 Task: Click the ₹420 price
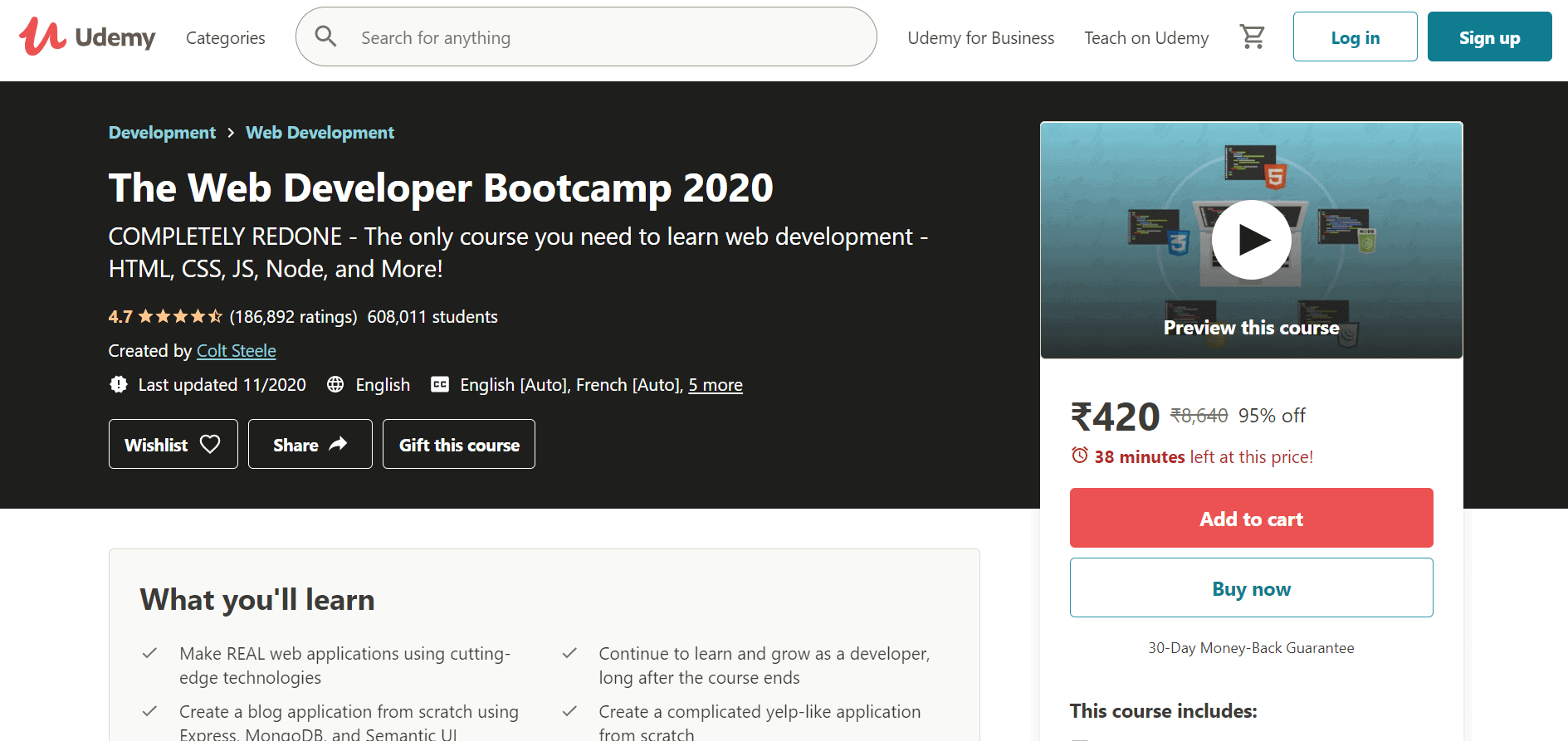[1115, 417]
